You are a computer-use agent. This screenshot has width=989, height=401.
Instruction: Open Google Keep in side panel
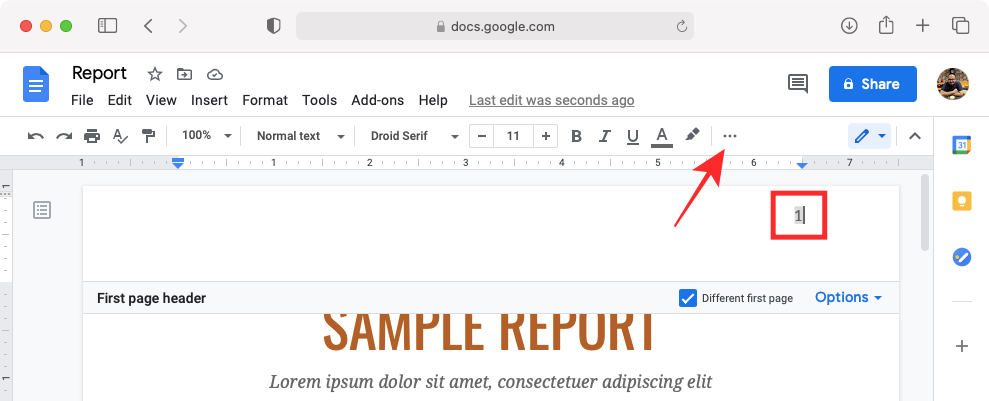coord(961,200)
